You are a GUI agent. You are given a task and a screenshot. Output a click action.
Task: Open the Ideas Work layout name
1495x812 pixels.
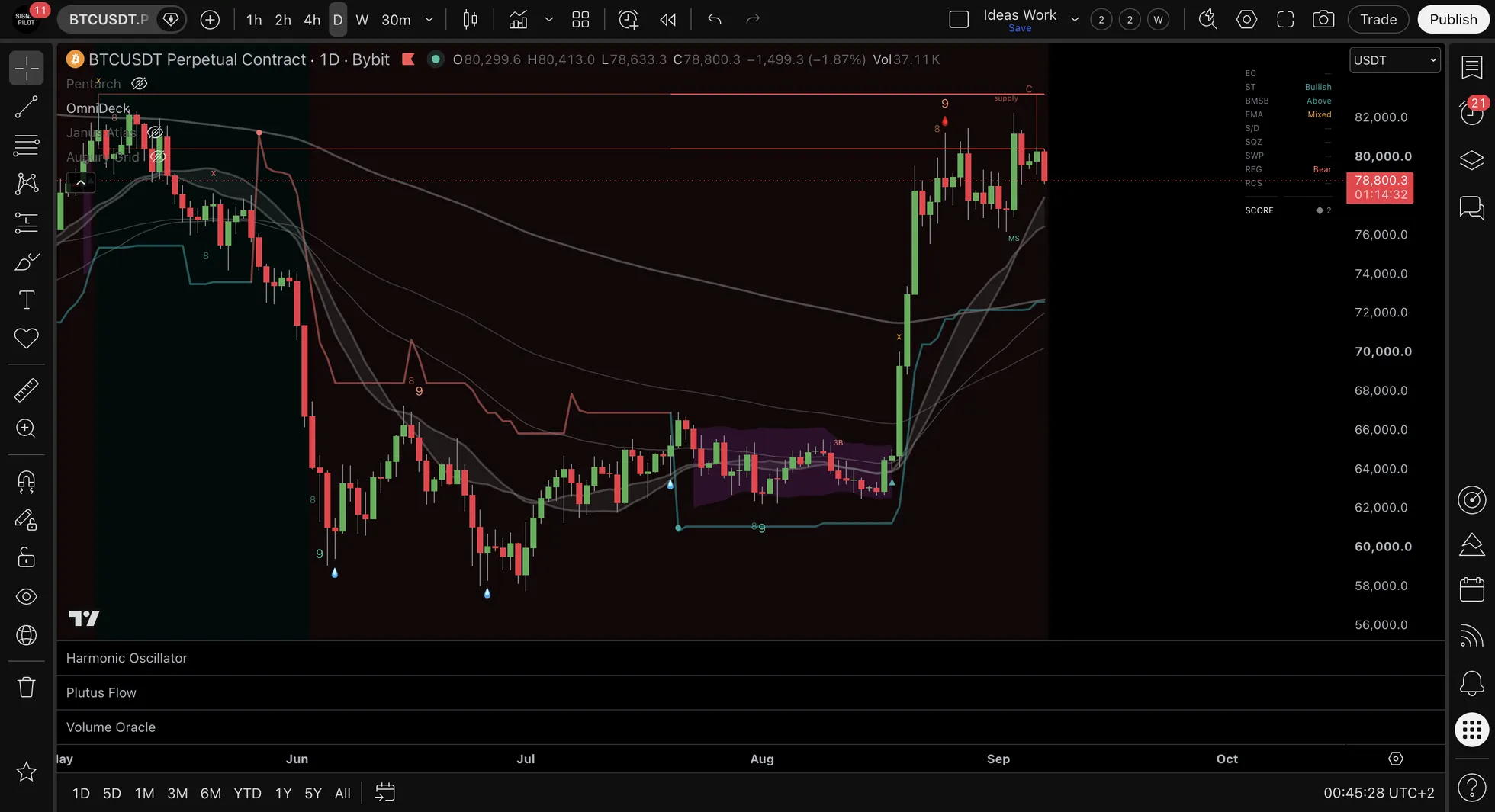click(1019, 15)
